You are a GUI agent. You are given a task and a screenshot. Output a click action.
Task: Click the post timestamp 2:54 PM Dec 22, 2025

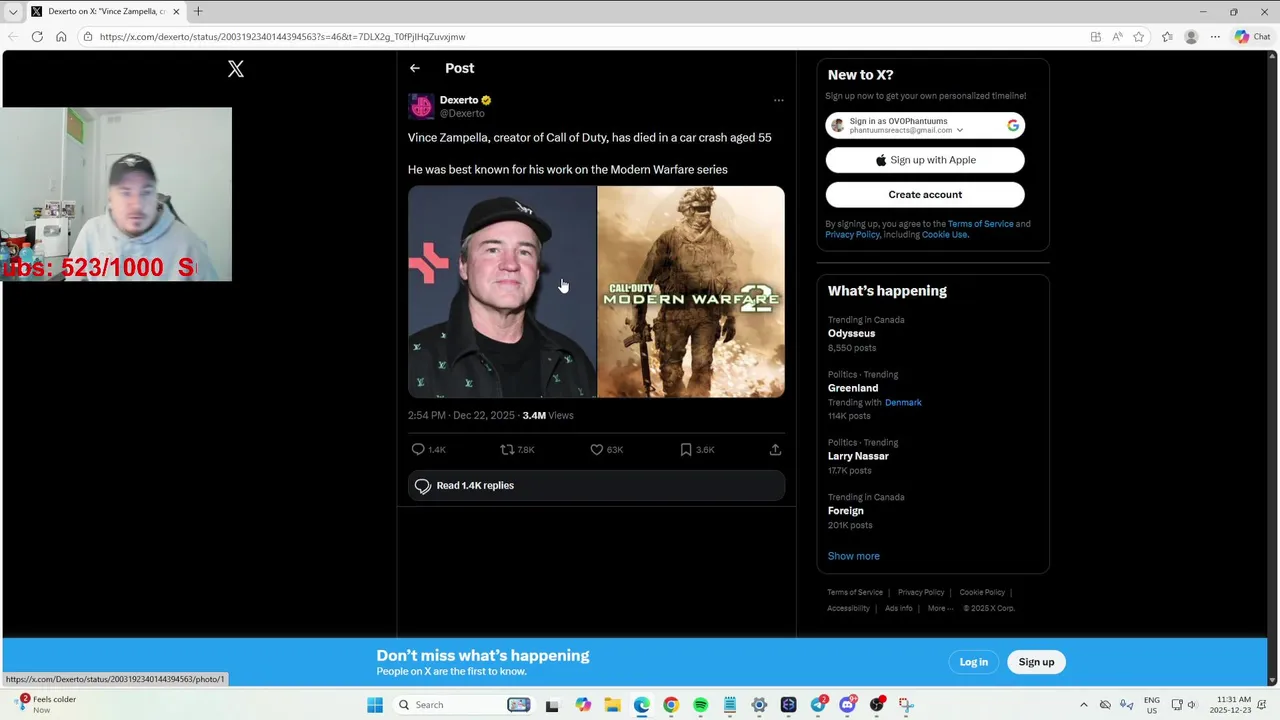pos(461,416)
